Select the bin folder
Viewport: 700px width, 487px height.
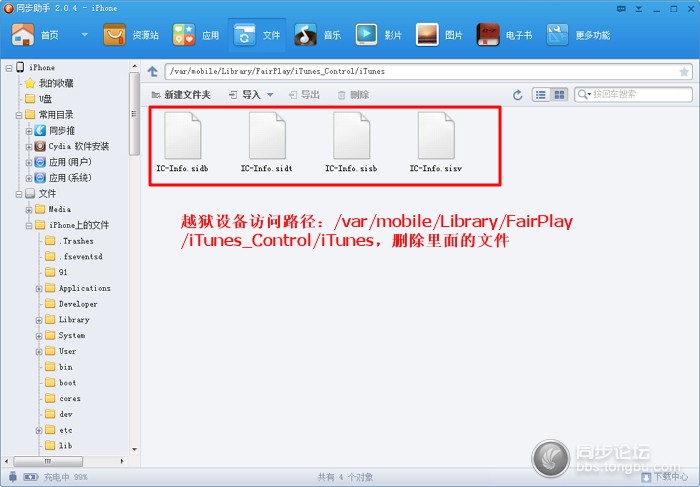[x=59, y=367]
